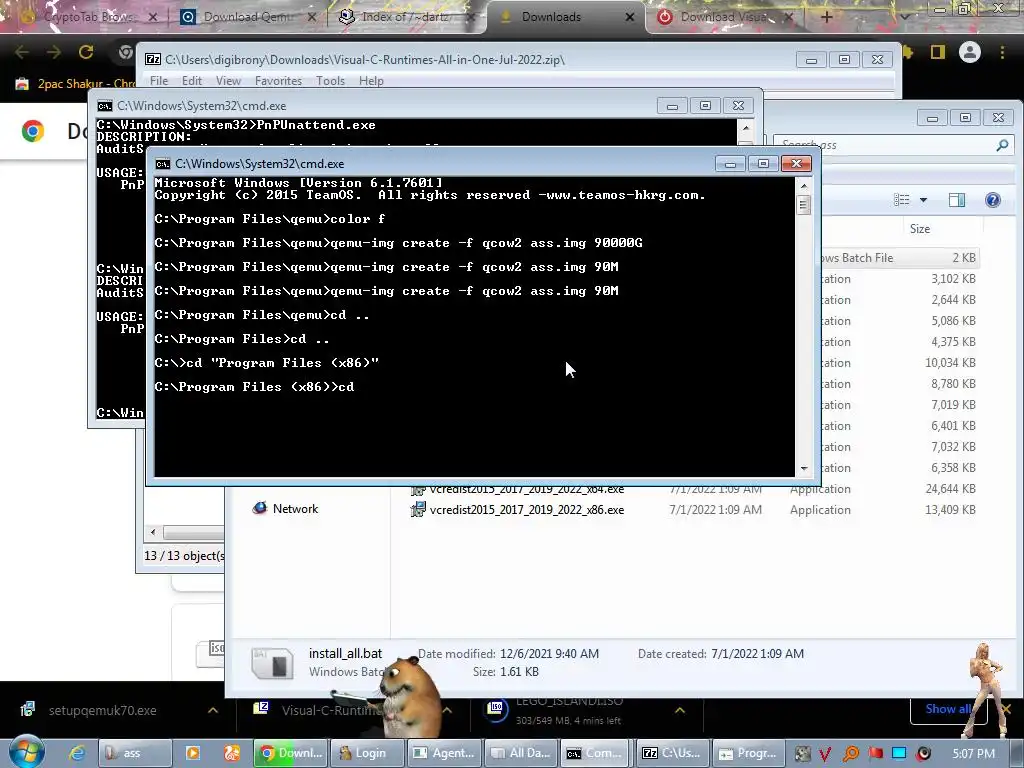1024x768 pixels.
Task: Open the Chrome extensions puzzle icon
Action: click(x=908, y=52)
